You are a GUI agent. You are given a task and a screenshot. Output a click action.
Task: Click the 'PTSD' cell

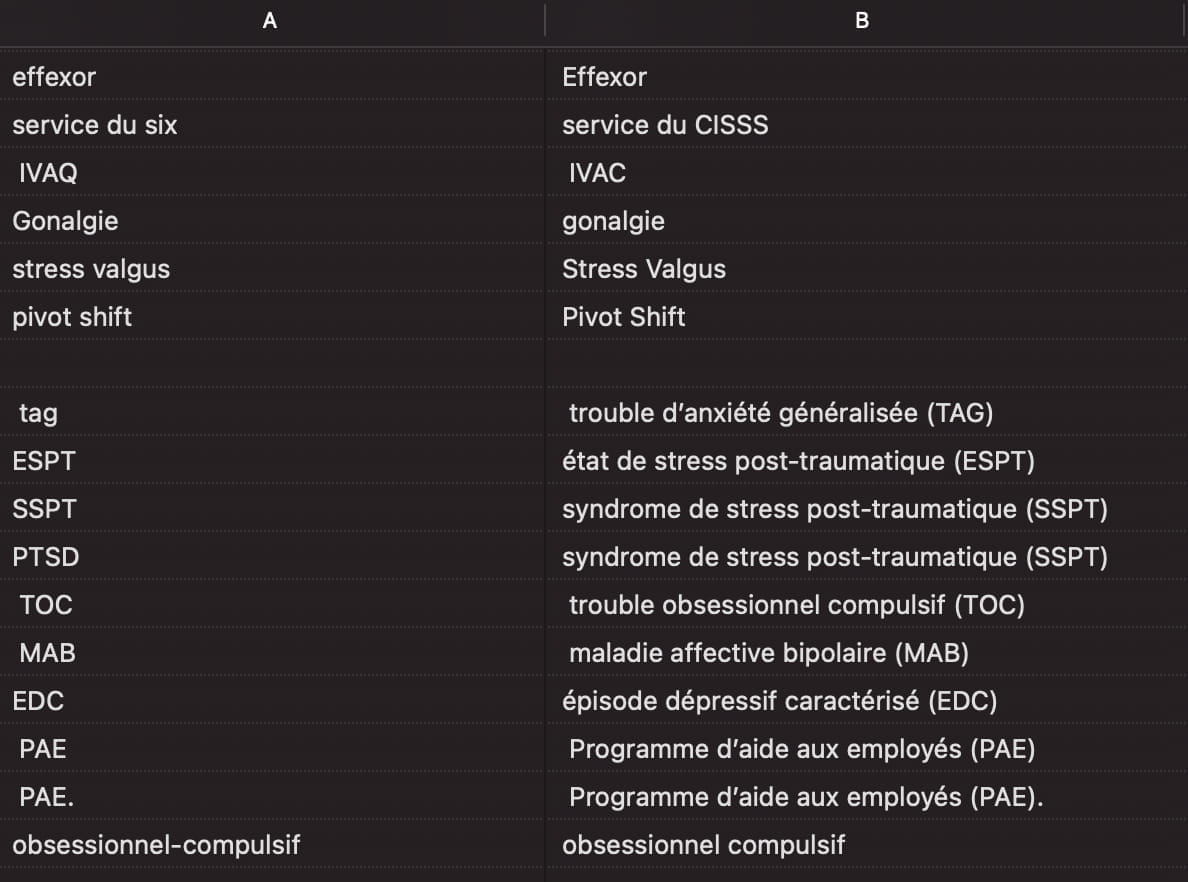coord(46,557)
